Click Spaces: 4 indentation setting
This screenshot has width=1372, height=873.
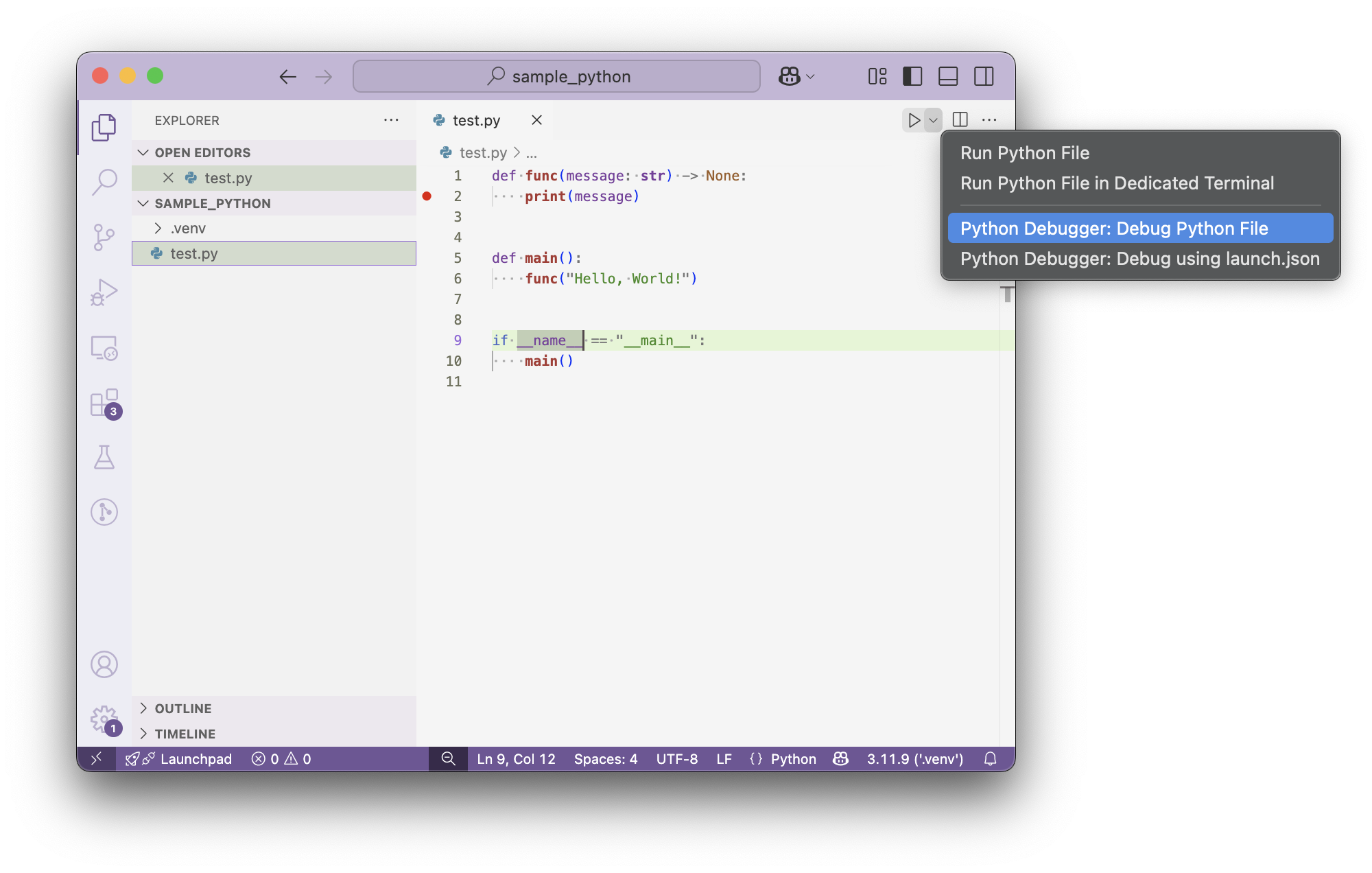coord(606,758)
